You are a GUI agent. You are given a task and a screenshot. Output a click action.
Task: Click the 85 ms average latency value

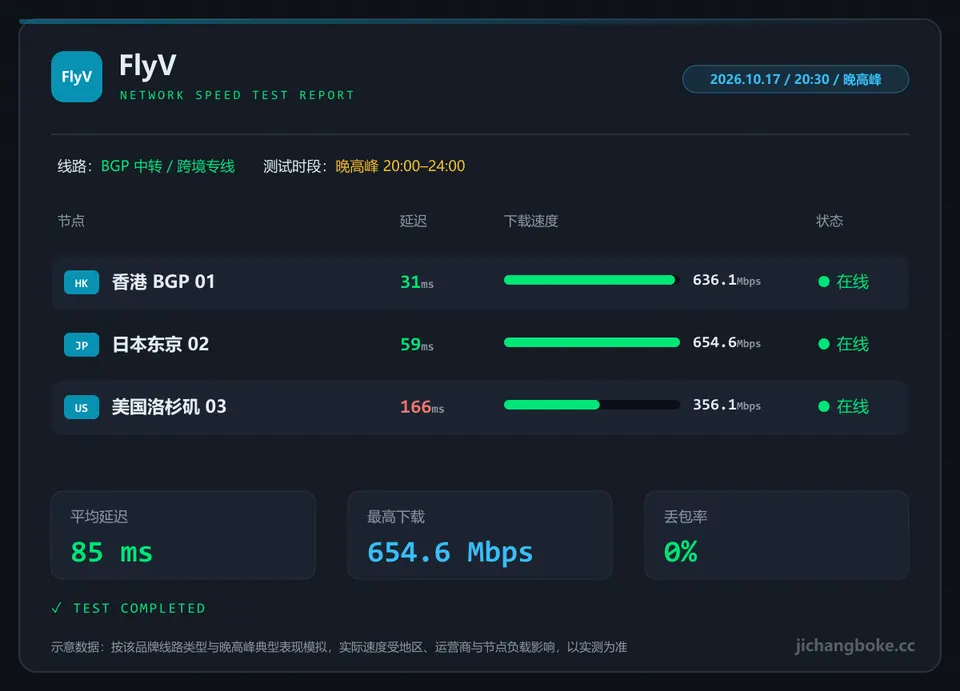pyautogui.click(x=111, y=553)
